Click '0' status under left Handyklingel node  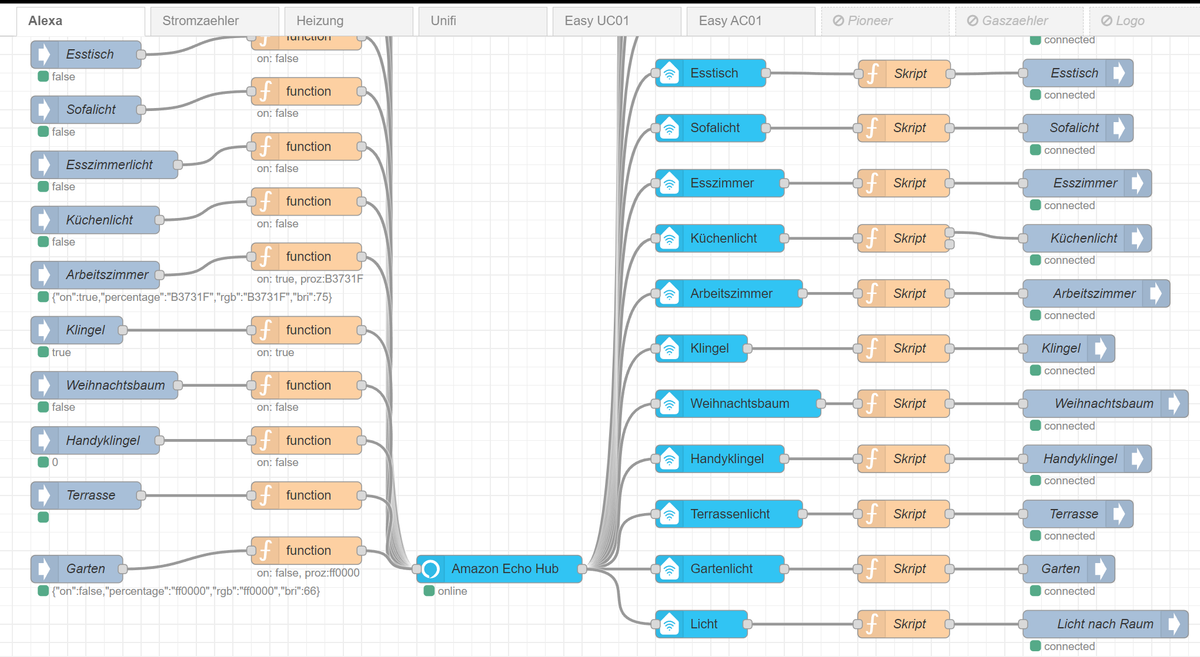(x=48, y=462)
